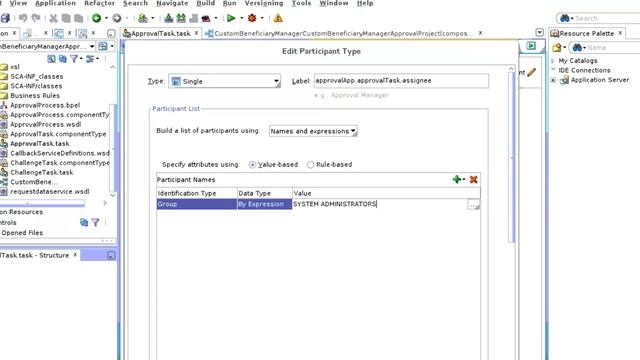Expand the My Catalogs node
Image resolution: width=640 pixels, height=360 pixels.
tap(553, 61)
